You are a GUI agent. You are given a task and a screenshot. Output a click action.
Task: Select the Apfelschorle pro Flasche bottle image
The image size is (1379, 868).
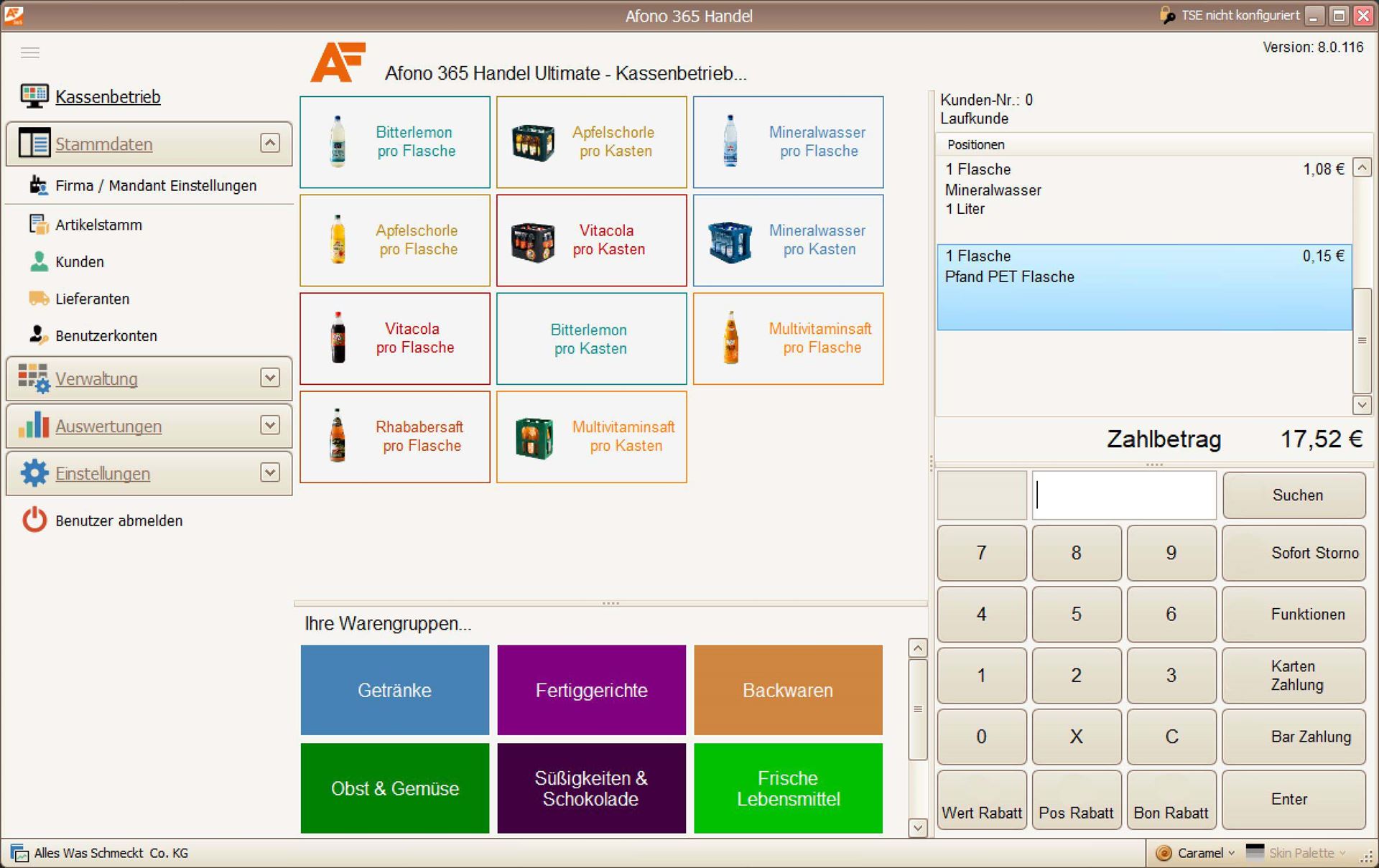coord(338,240)
